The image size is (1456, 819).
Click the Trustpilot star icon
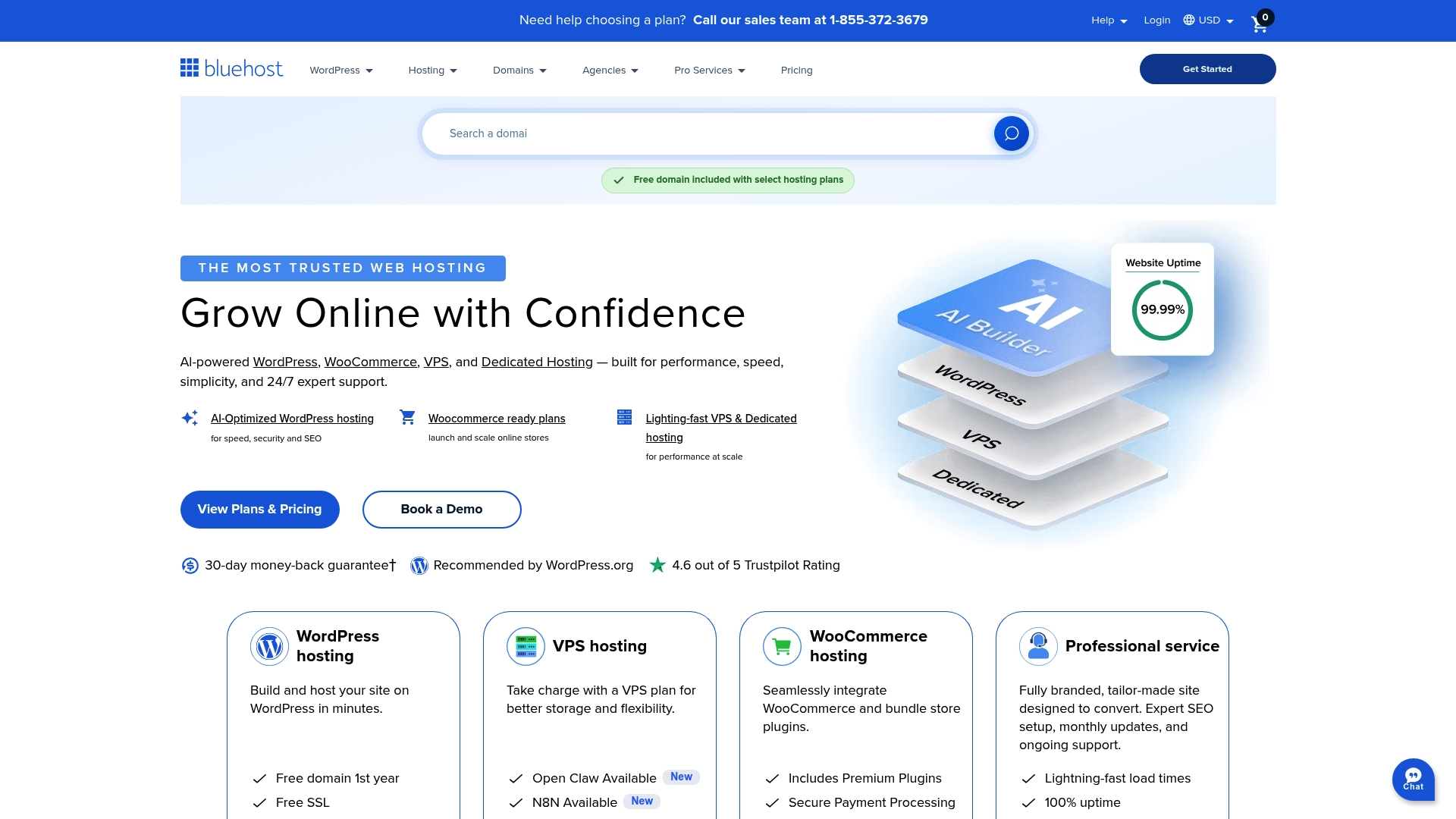[657, 565]
